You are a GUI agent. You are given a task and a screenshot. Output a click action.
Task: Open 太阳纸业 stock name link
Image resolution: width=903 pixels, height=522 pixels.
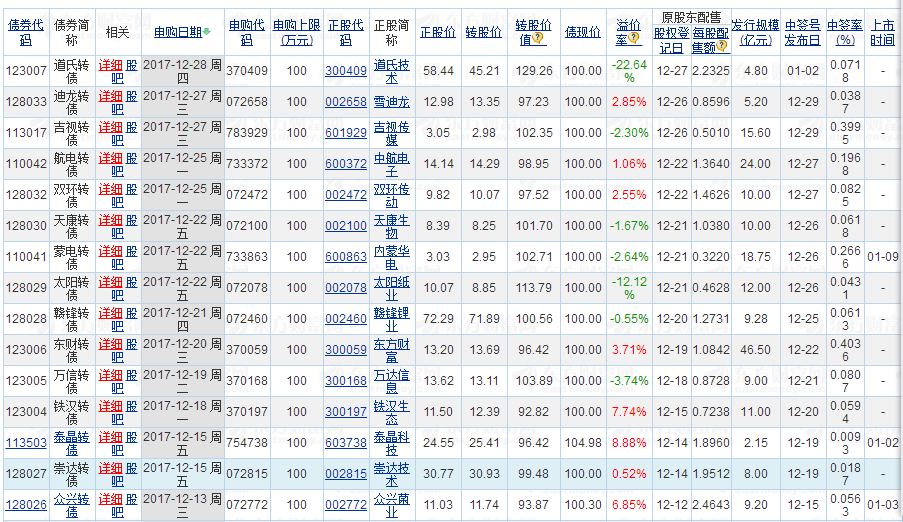pos(392,288)
